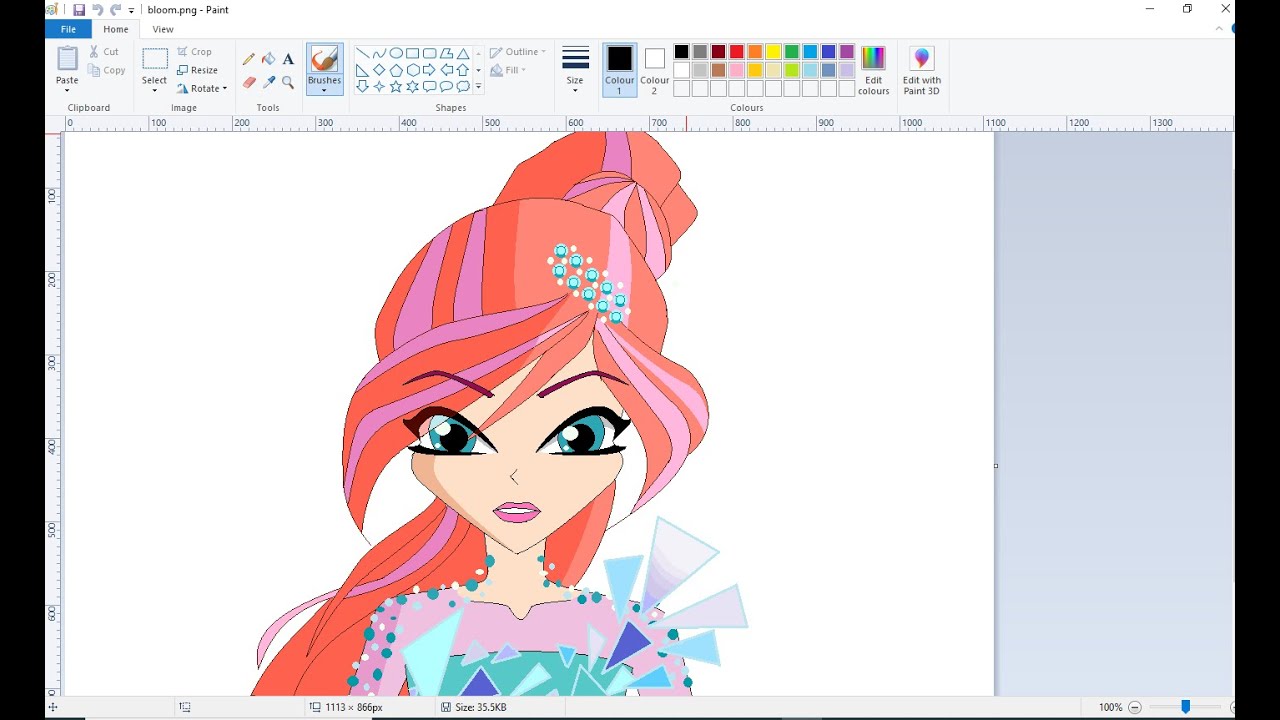
Task: Pick the Diamond shape
Action: 379,70
